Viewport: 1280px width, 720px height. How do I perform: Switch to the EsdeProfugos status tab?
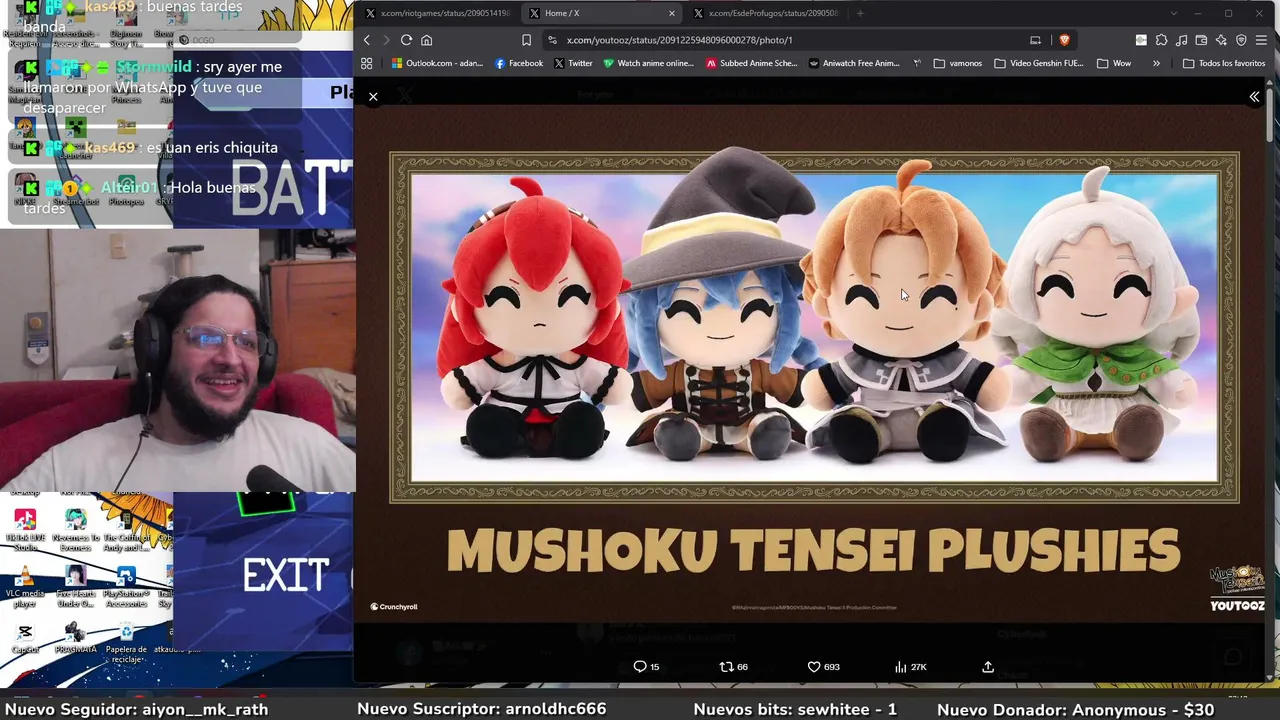[765, 13]
